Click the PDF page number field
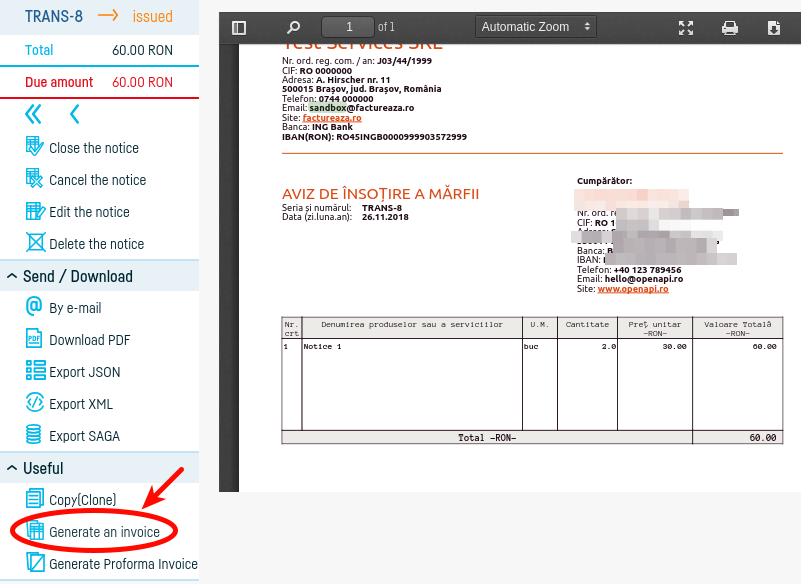The image size is (801, 584). [x=348, y=27]
